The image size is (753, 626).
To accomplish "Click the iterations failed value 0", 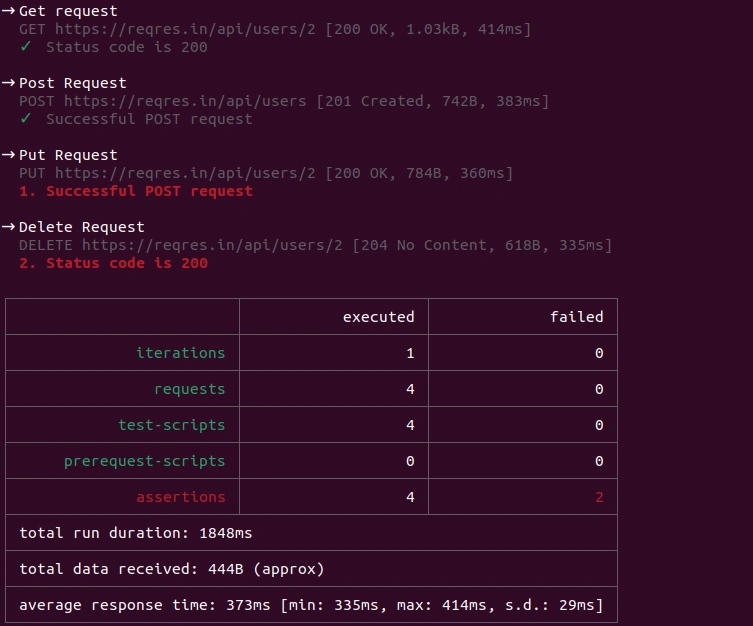I will [x=599, y=353].
